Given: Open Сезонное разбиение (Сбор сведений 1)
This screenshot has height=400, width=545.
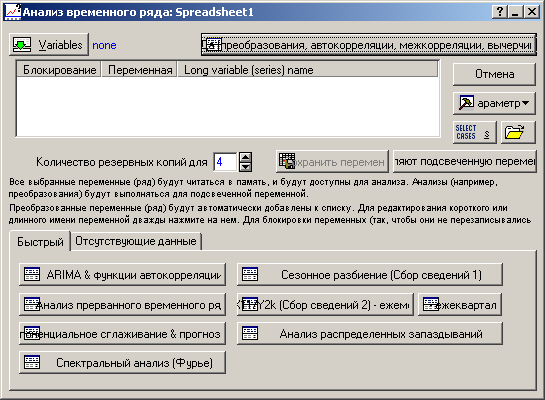Looking at the screenshot, I should point(370,275).
